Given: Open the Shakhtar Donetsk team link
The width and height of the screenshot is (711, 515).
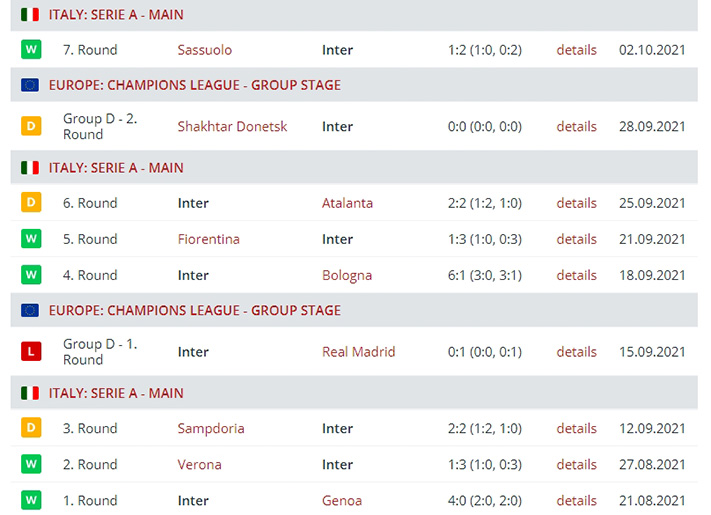Looking at the screenshot, I should (x=232, y=126).
